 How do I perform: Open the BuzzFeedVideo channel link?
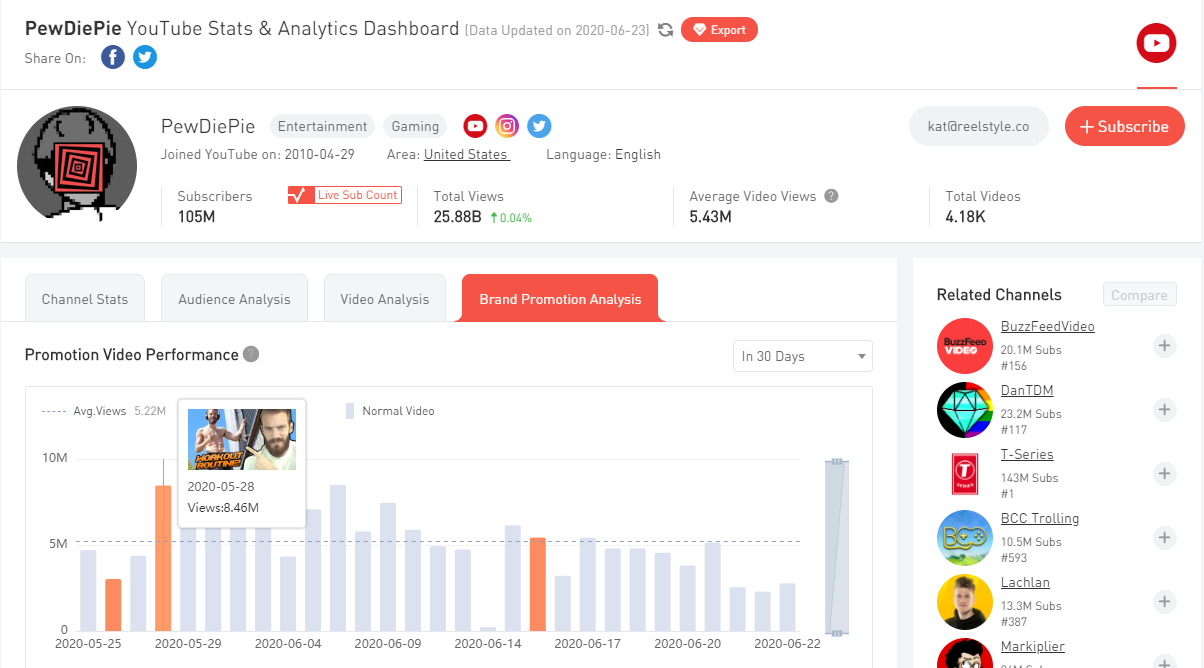[x=1048, y=327]
